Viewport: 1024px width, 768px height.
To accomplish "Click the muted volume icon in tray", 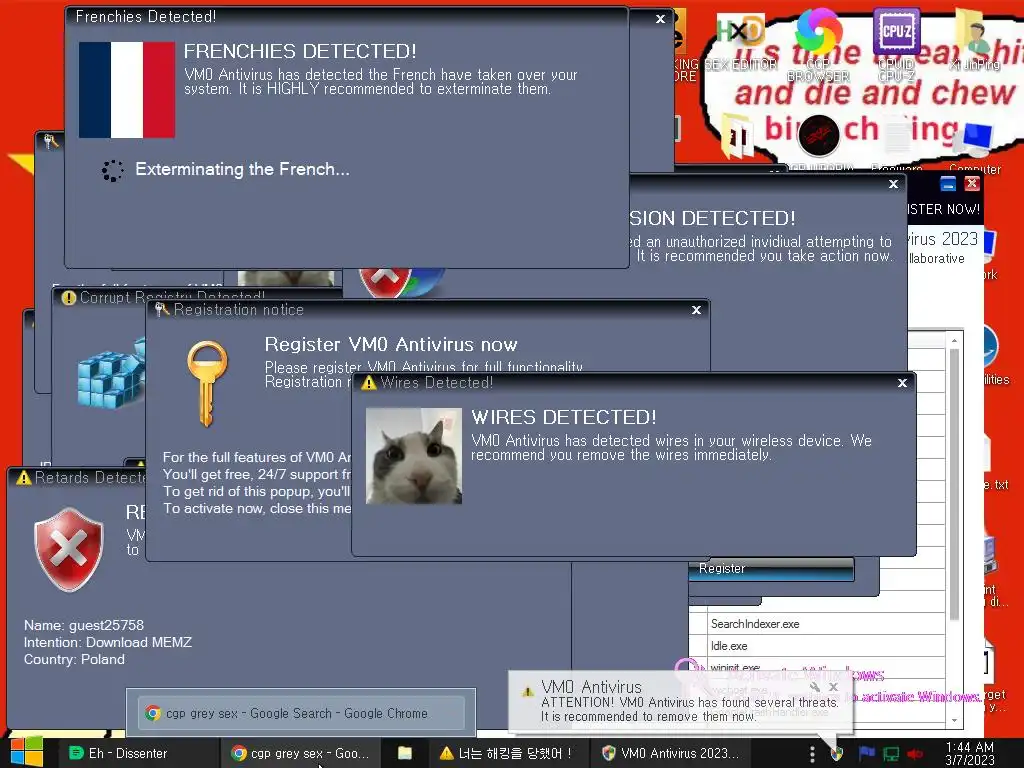I will (x=915, y=754).
